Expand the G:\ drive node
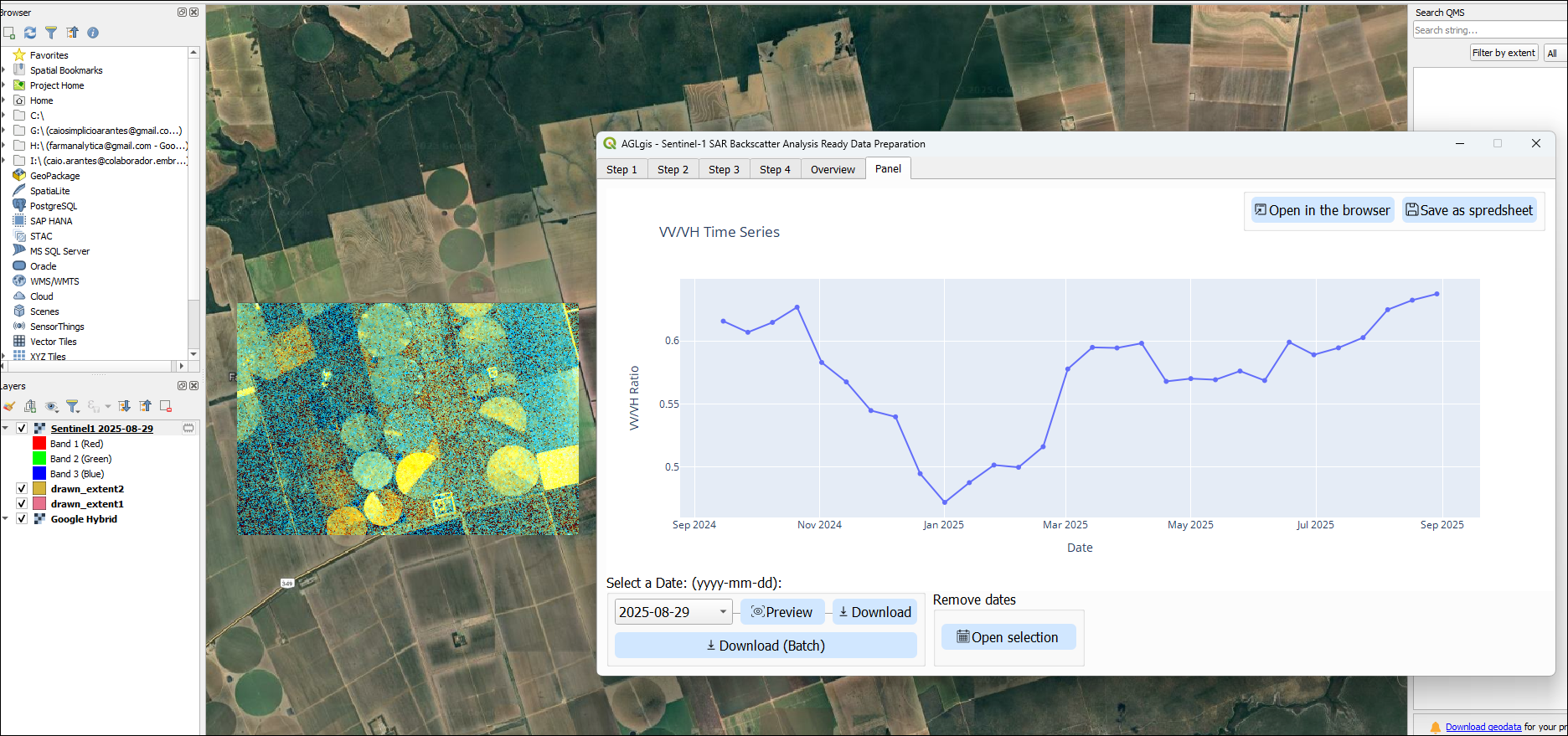Screen dimensions: 1568x736 click(3, 131)
